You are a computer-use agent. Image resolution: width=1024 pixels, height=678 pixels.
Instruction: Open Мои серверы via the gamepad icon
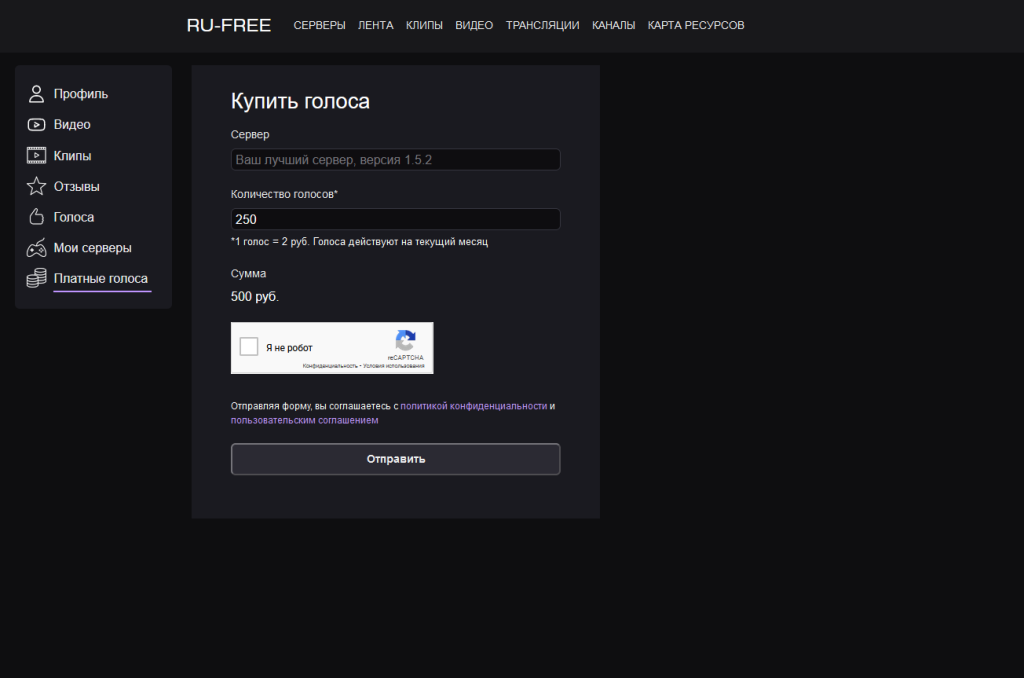click(x=35, y=247)
